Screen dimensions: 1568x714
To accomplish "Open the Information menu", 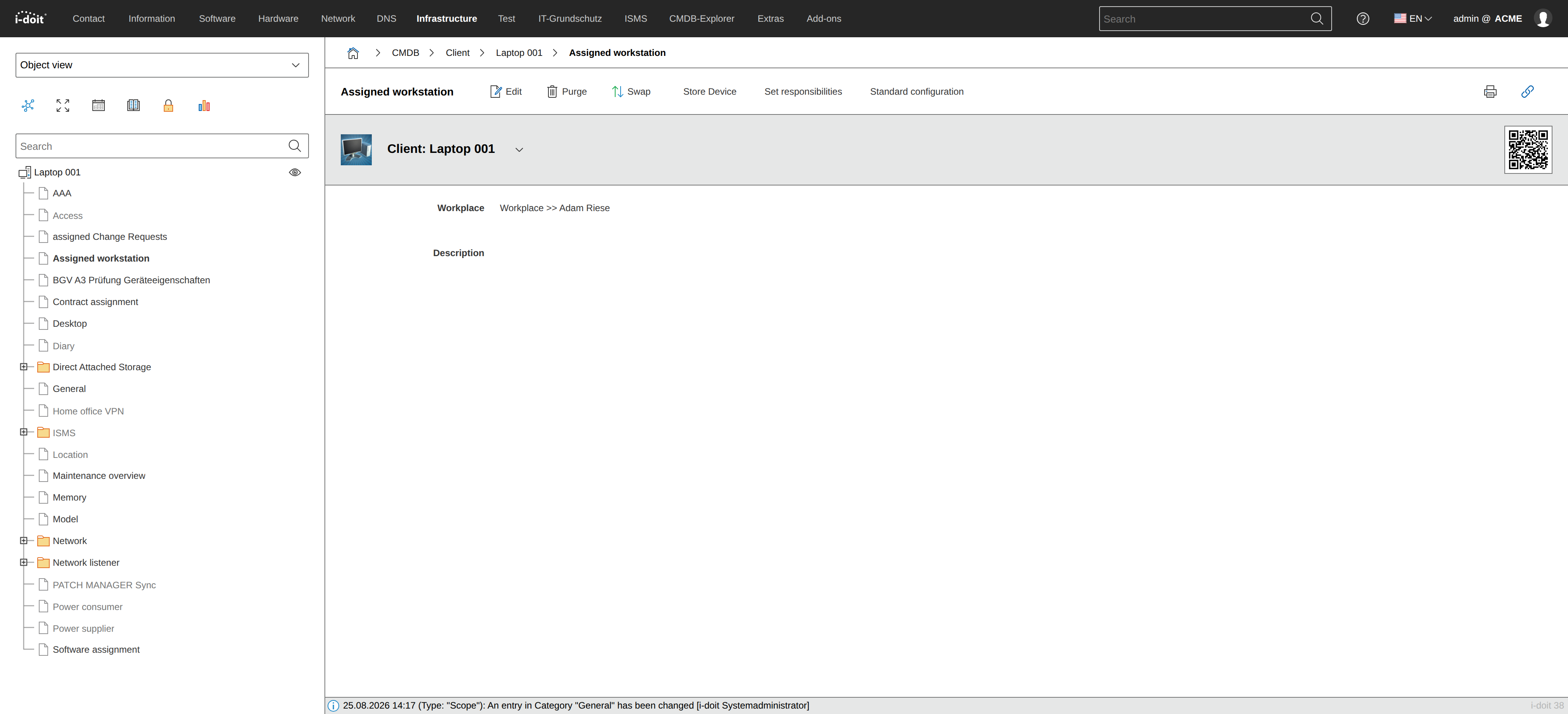I will point(152,19).
